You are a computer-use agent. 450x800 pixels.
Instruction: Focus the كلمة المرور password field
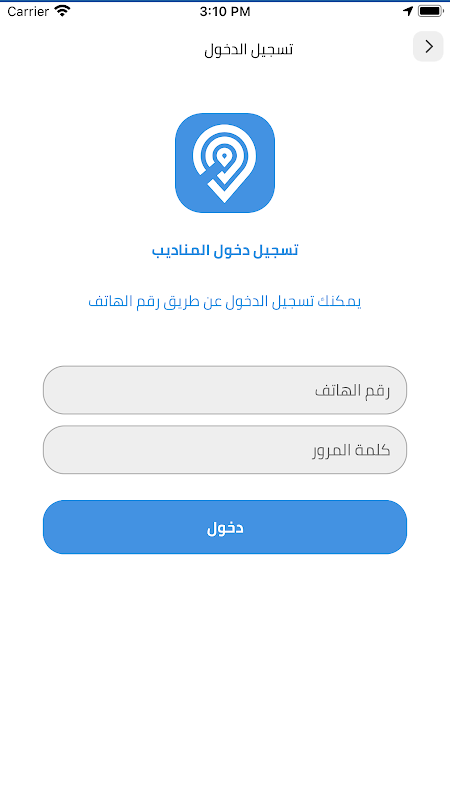(225, 449)
